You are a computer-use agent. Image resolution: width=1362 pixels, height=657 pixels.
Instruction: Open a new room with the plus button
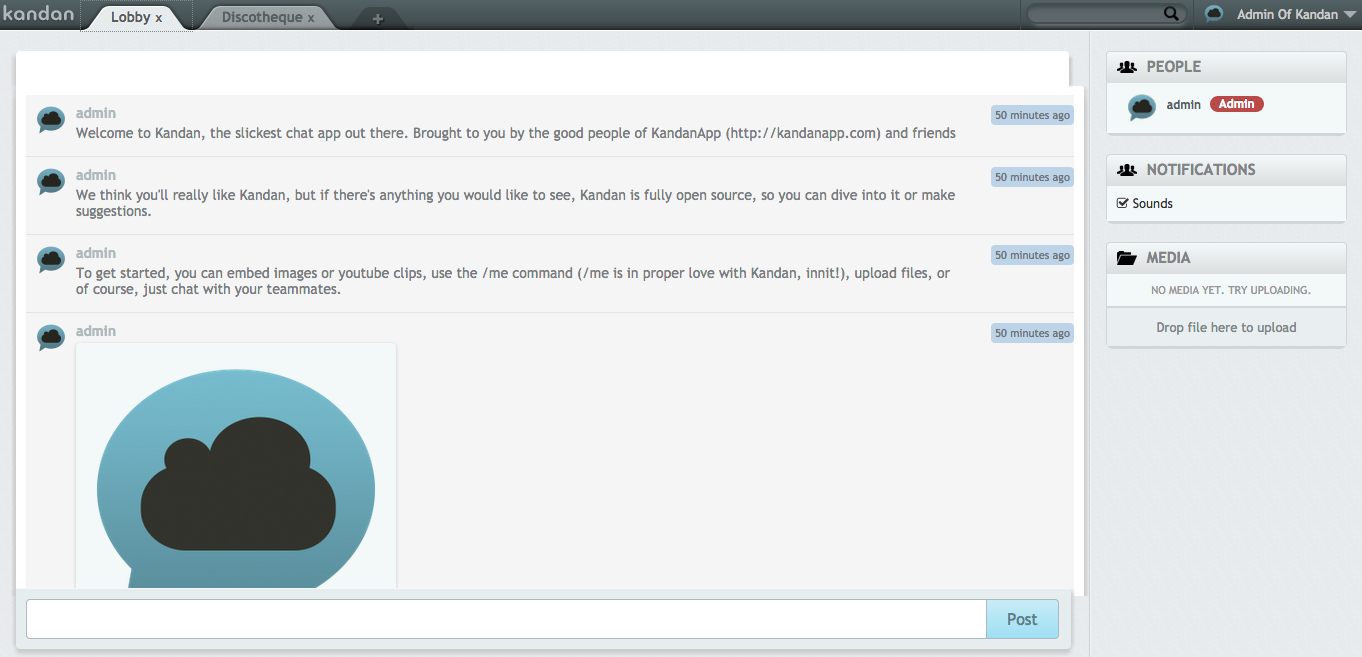[377, 18]
